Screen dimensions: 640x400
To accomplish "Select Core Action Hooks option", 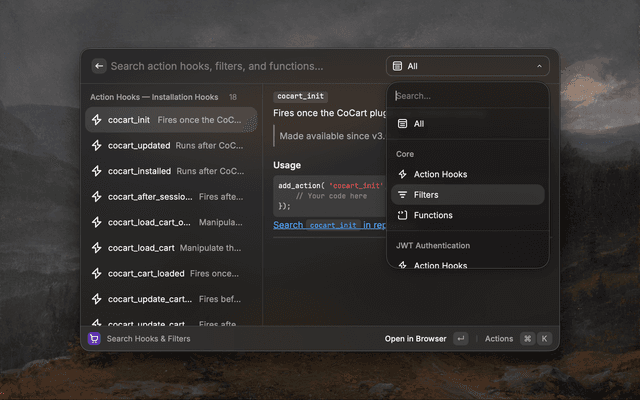I will 467,174.
